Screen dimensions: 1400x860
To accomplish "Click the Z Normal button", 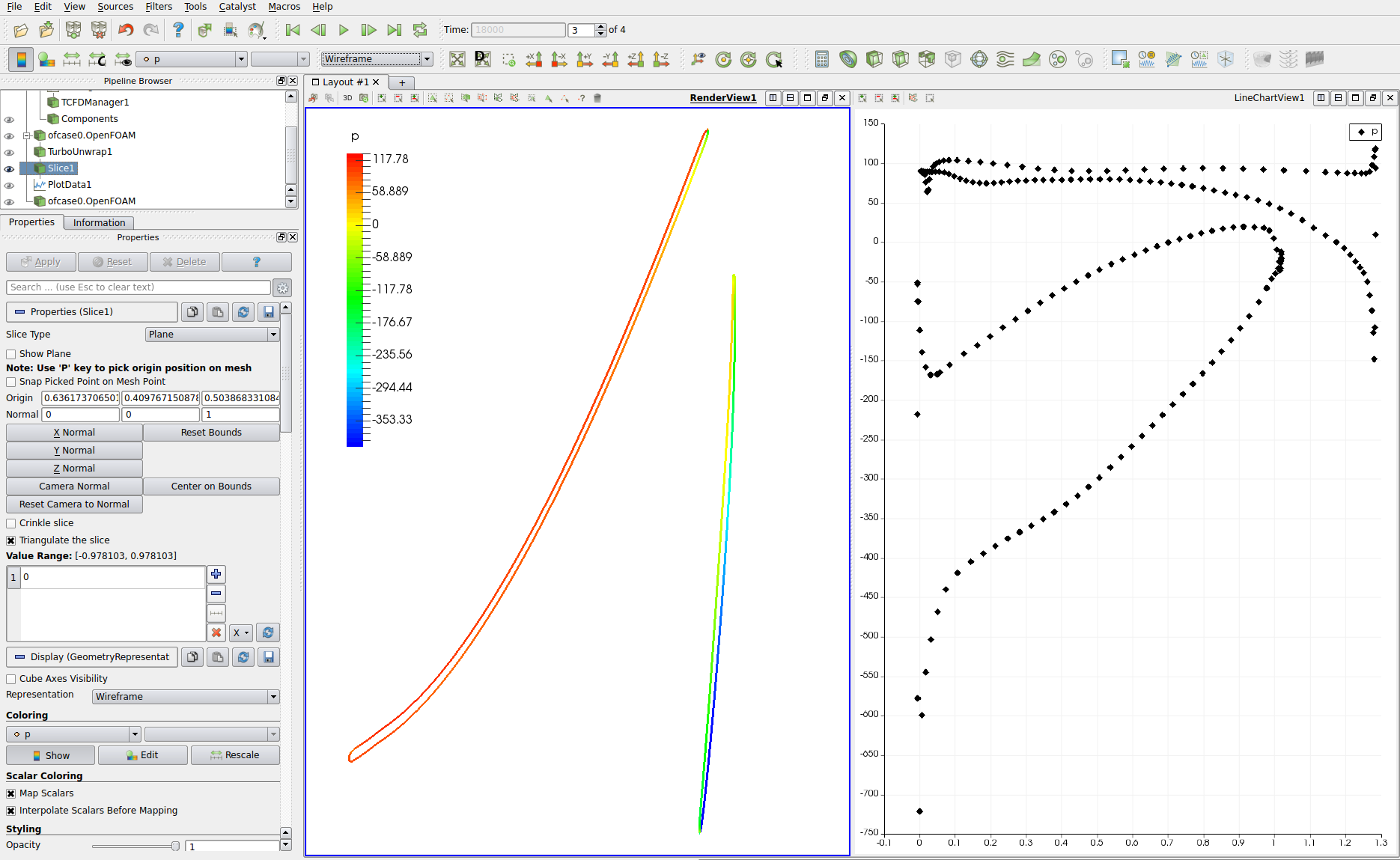I will [74, 469].
